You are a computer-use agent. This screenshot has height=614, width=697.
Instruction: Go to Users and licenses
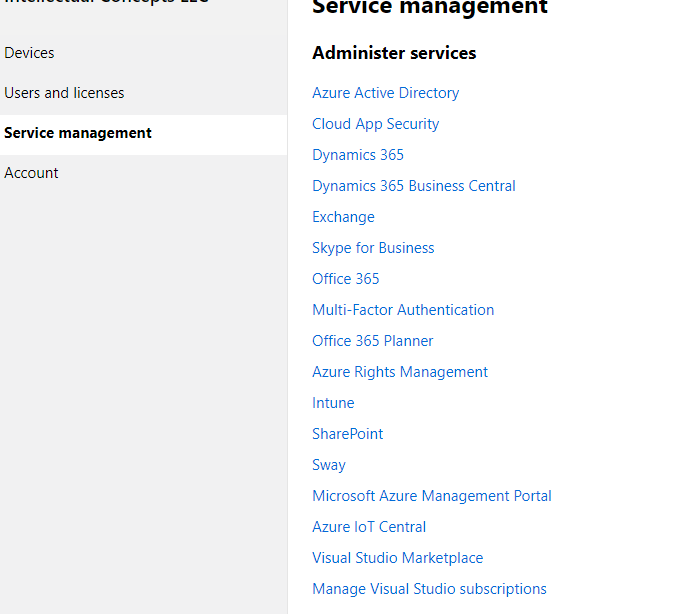pyautogui.click(x=64, y=93)
